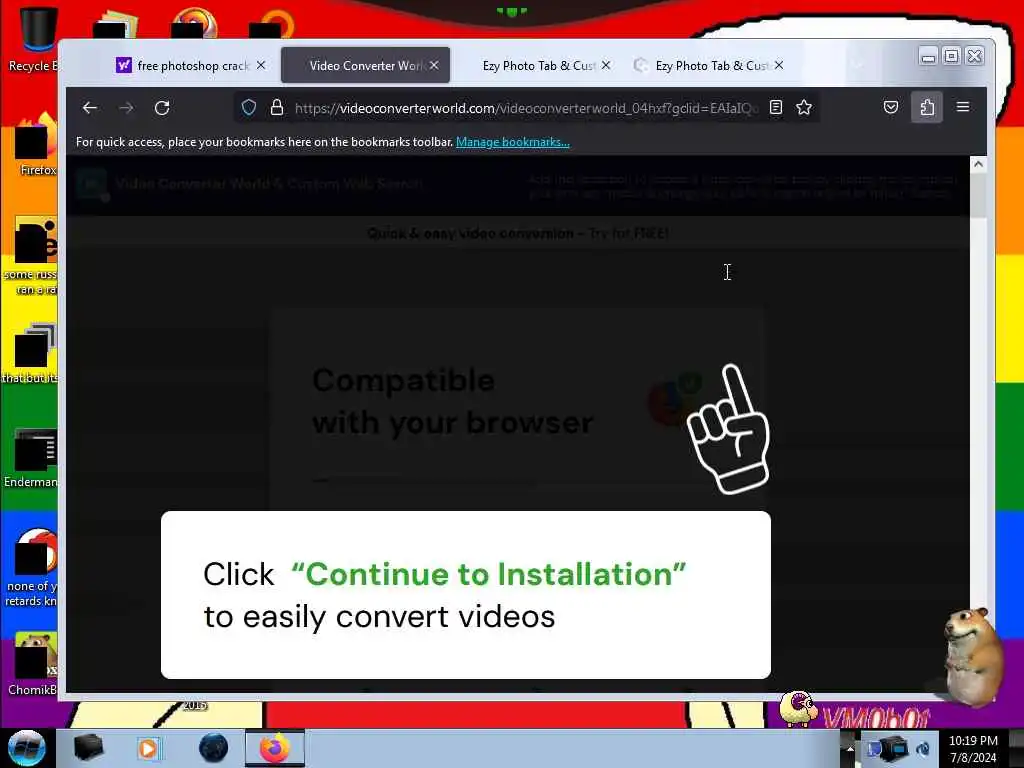Select the Enderman desktop icon
1024x768 pixels.
31,457
